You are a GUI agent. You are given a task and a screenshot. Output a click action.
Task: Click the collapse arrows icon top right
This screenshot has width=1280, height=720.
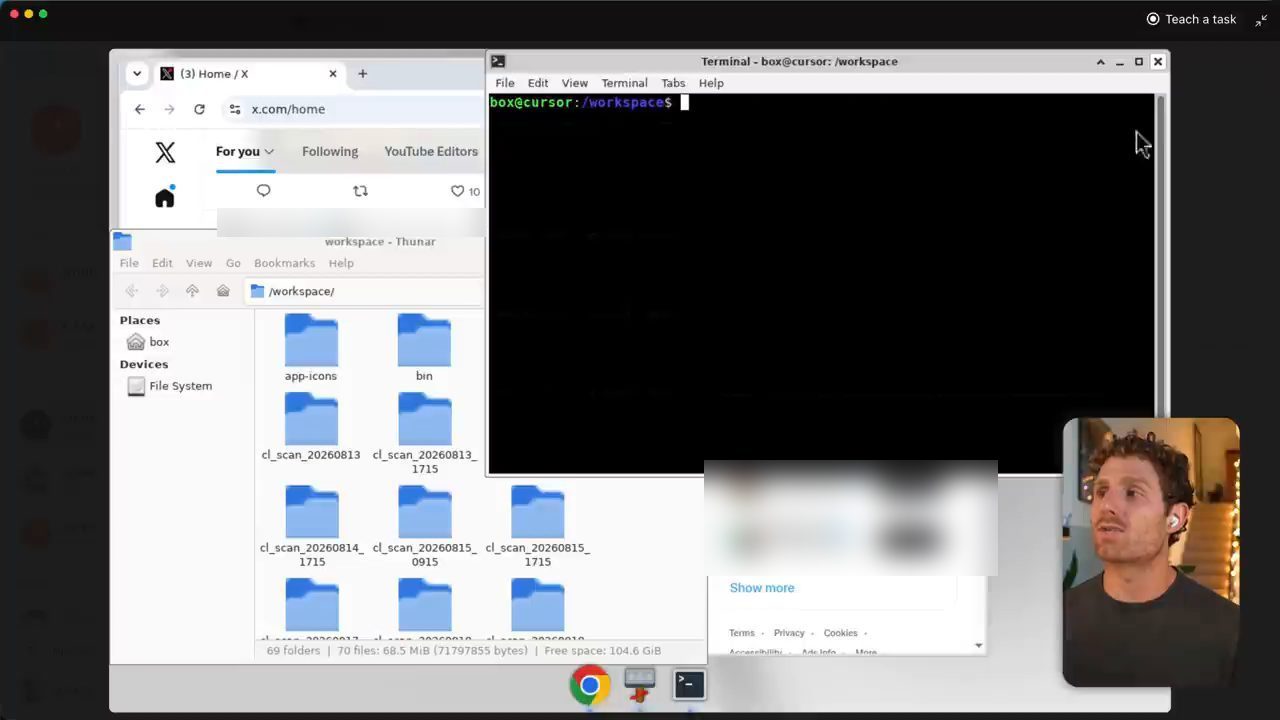1262,19
